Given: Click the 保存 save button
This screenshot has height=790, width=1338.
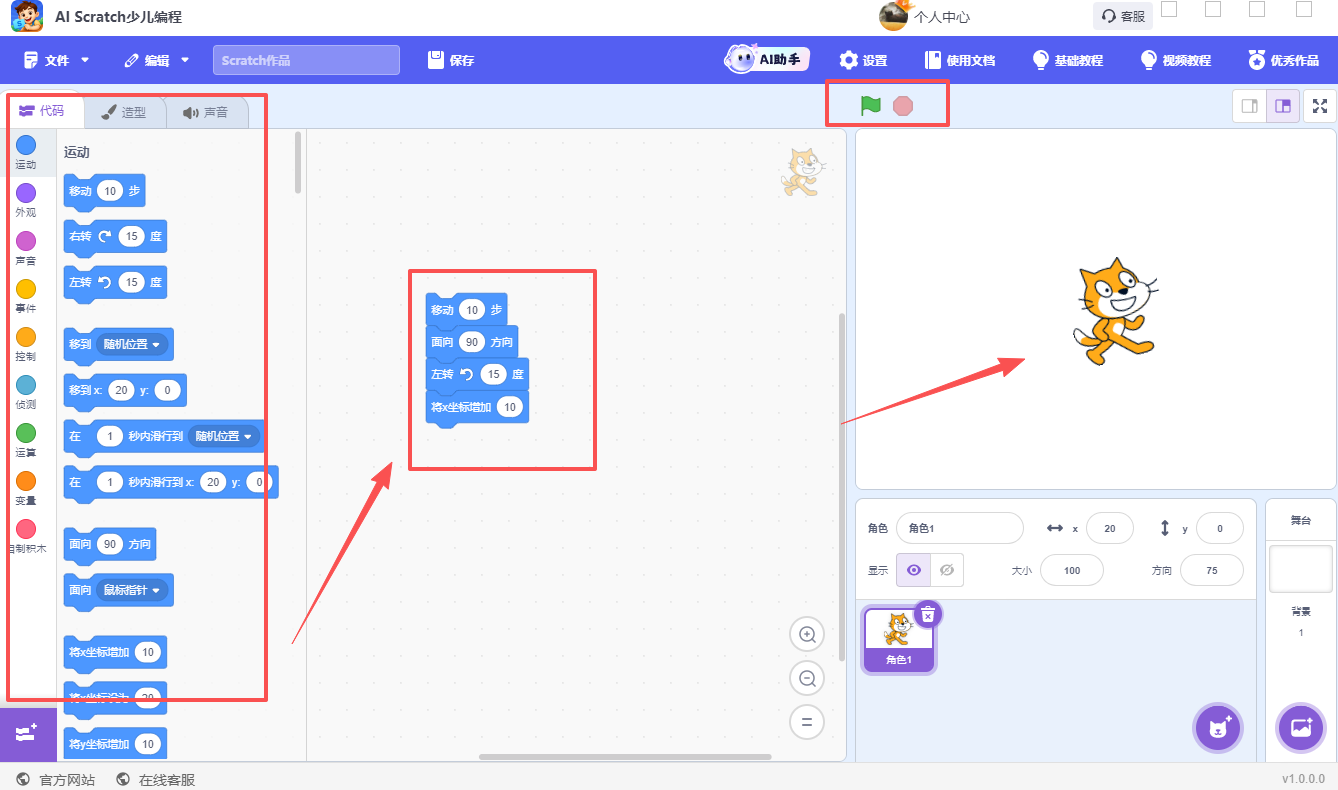Looking at the screenshot, I should [451, 60].
